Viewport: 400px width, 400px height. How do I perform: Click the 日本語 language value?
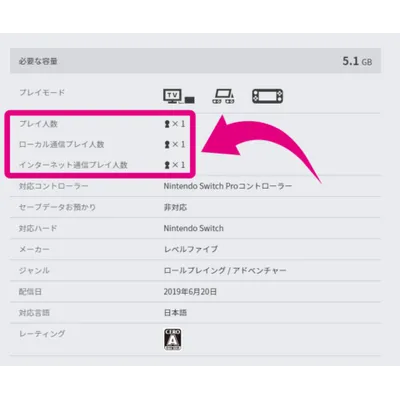175,313
